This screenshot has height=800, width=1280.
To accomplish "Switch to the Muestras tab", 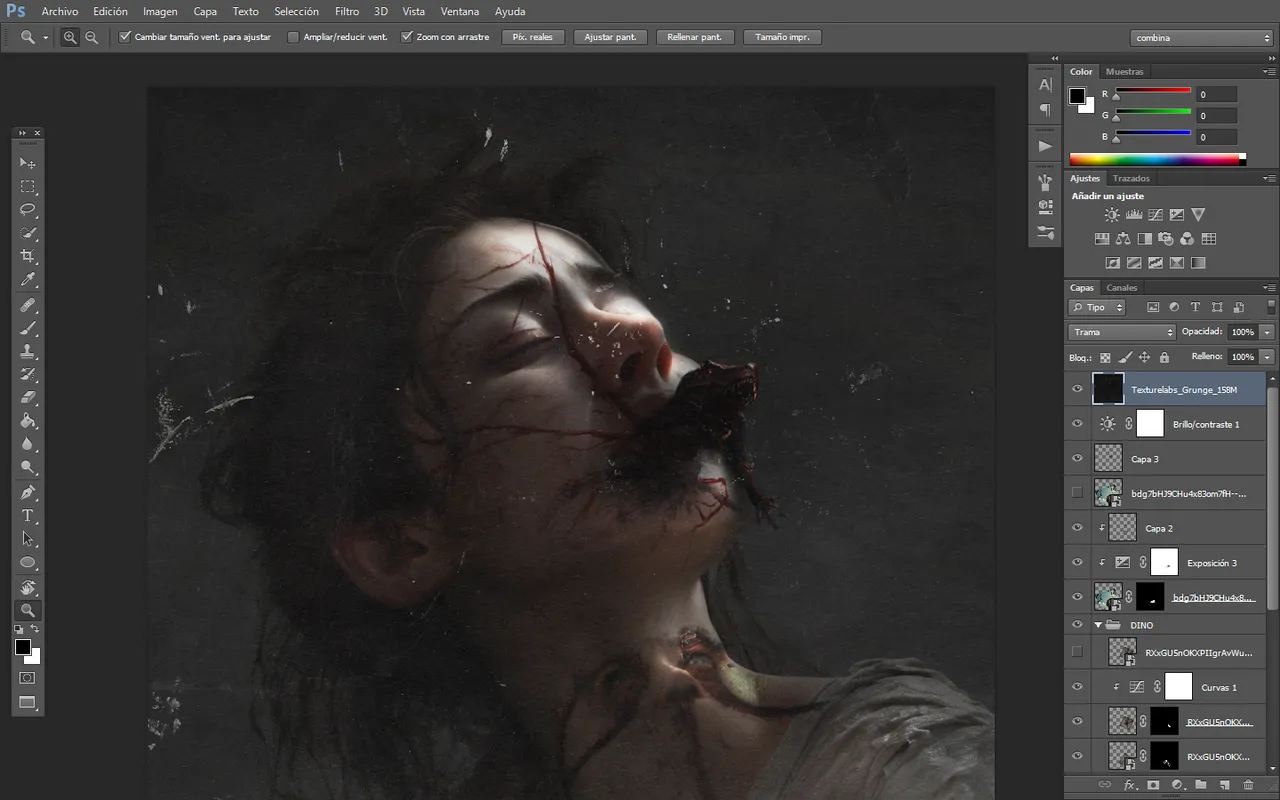I will pyautogui.click(x=1125, y=72).
